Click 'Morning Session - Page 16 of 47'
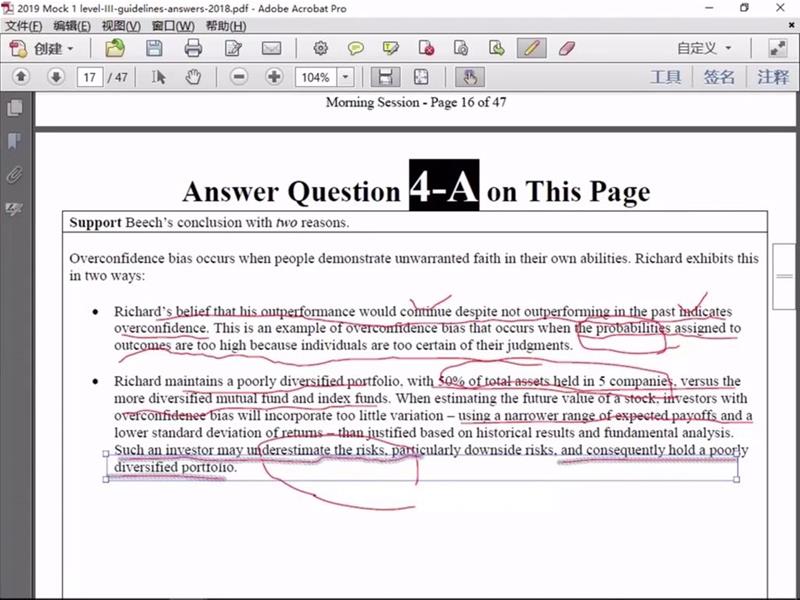This screenshot has width=800, height=600. (416, 102)
